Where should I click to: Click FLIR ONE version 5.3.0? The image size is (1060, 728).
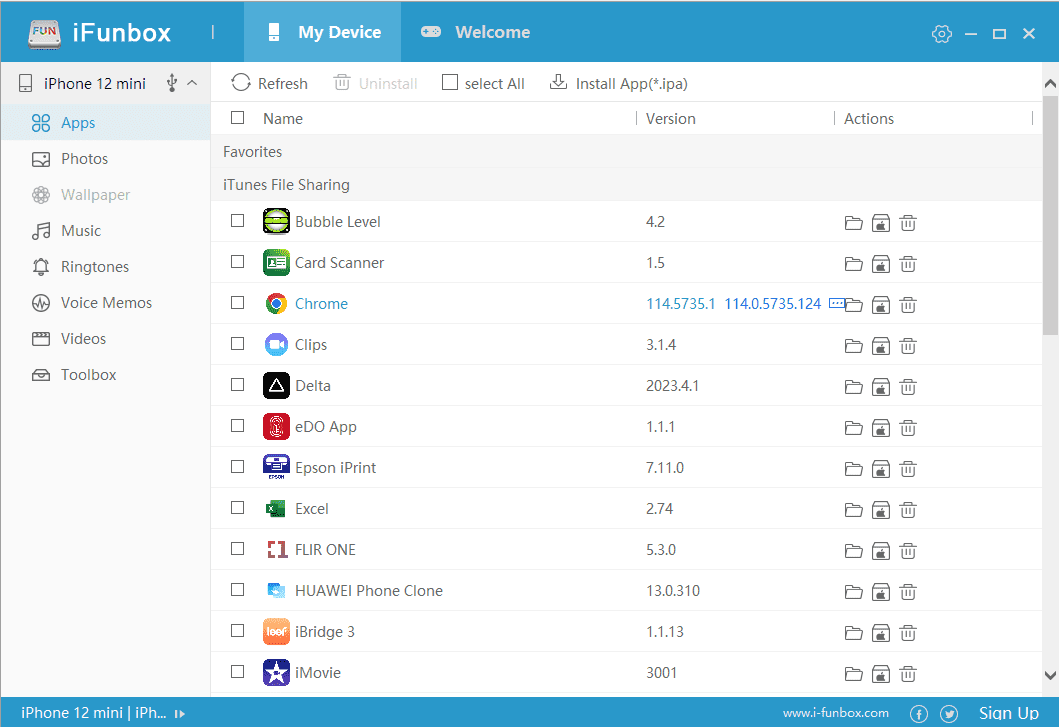(x=660, y=550)
